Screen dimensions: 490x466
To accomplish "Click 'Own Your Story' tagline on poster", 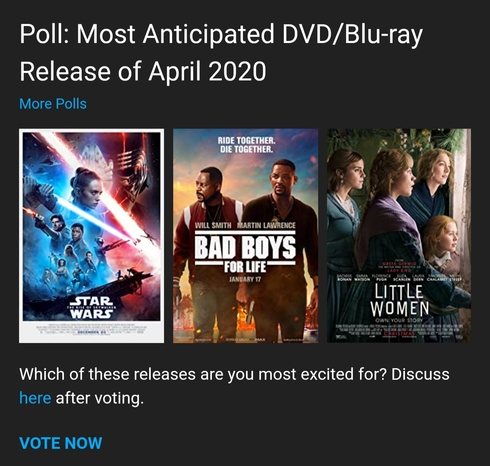I will point(399,320).
